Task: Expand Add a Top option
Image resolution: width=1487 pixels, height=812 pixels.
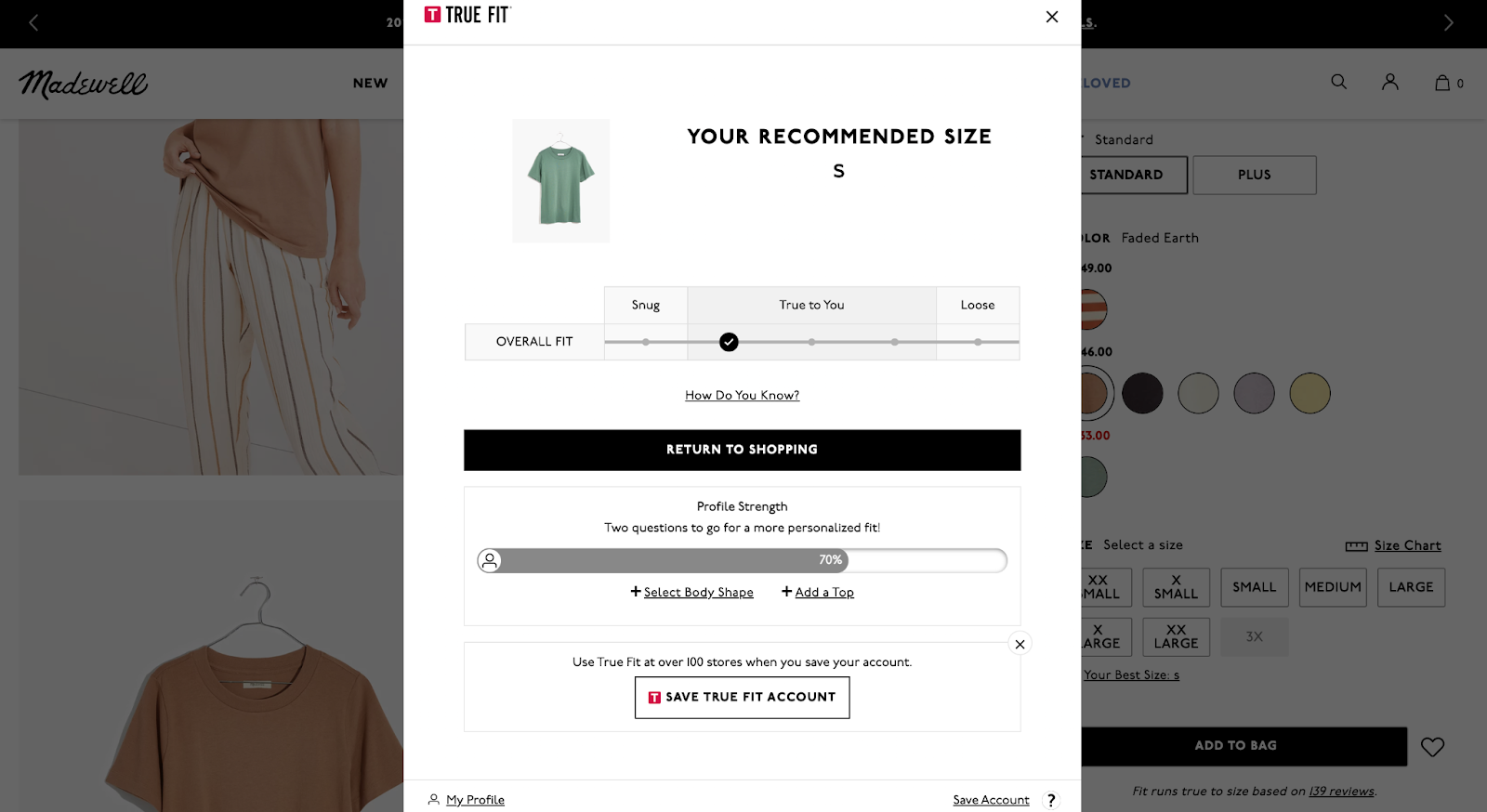Action: [x=818, y=592]
